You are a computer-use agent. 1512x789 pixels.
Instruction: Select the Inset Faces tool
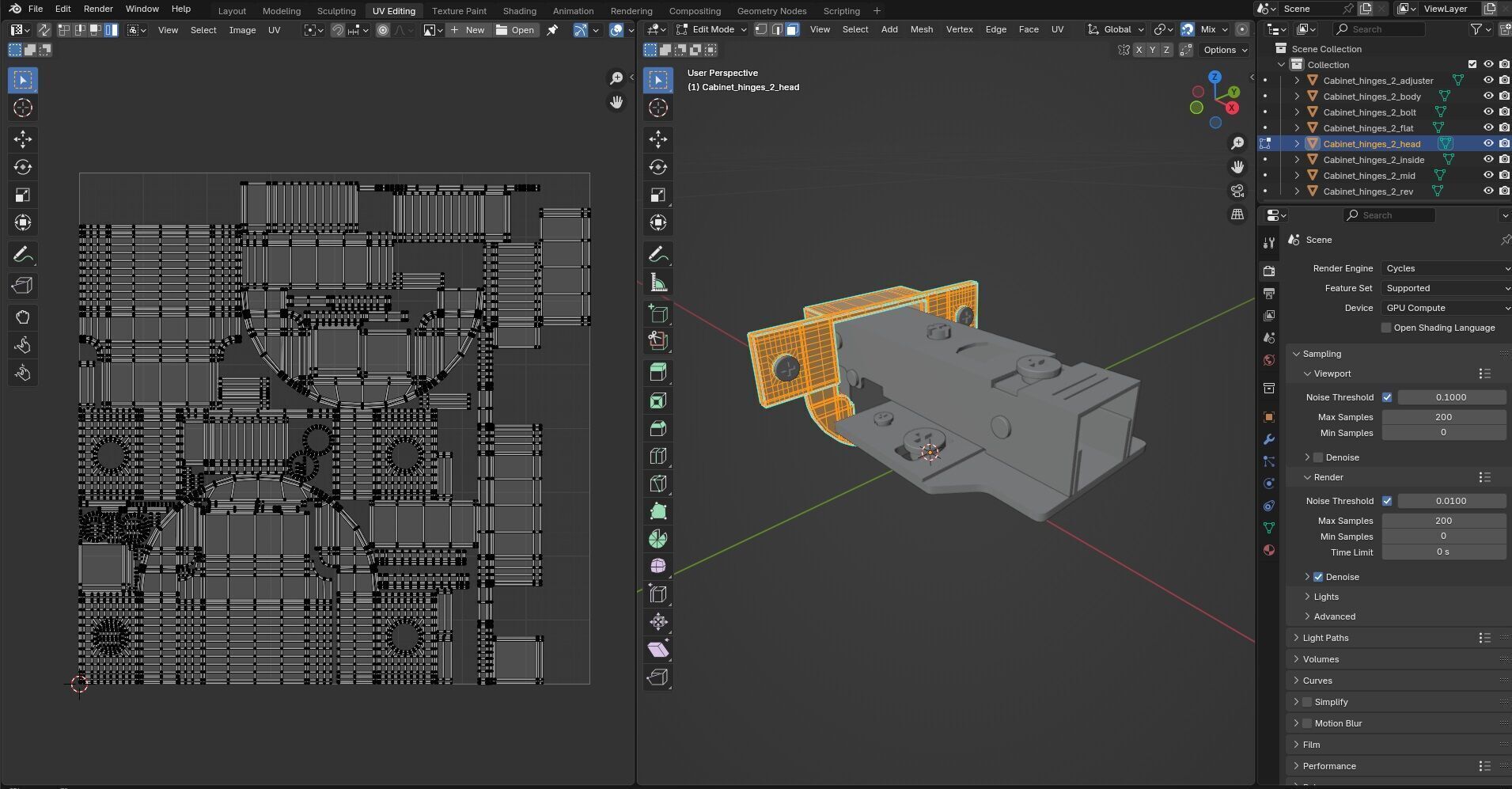(x=658, y=400)
